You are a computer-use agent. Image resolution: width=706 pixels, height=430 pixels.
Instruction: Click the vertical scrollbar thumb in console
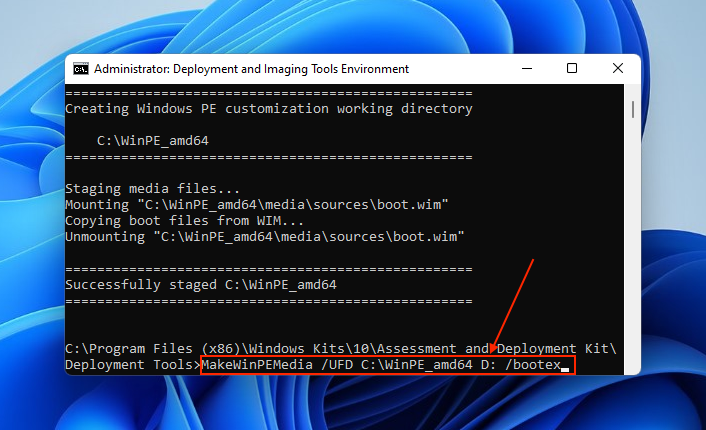point(633,109)
